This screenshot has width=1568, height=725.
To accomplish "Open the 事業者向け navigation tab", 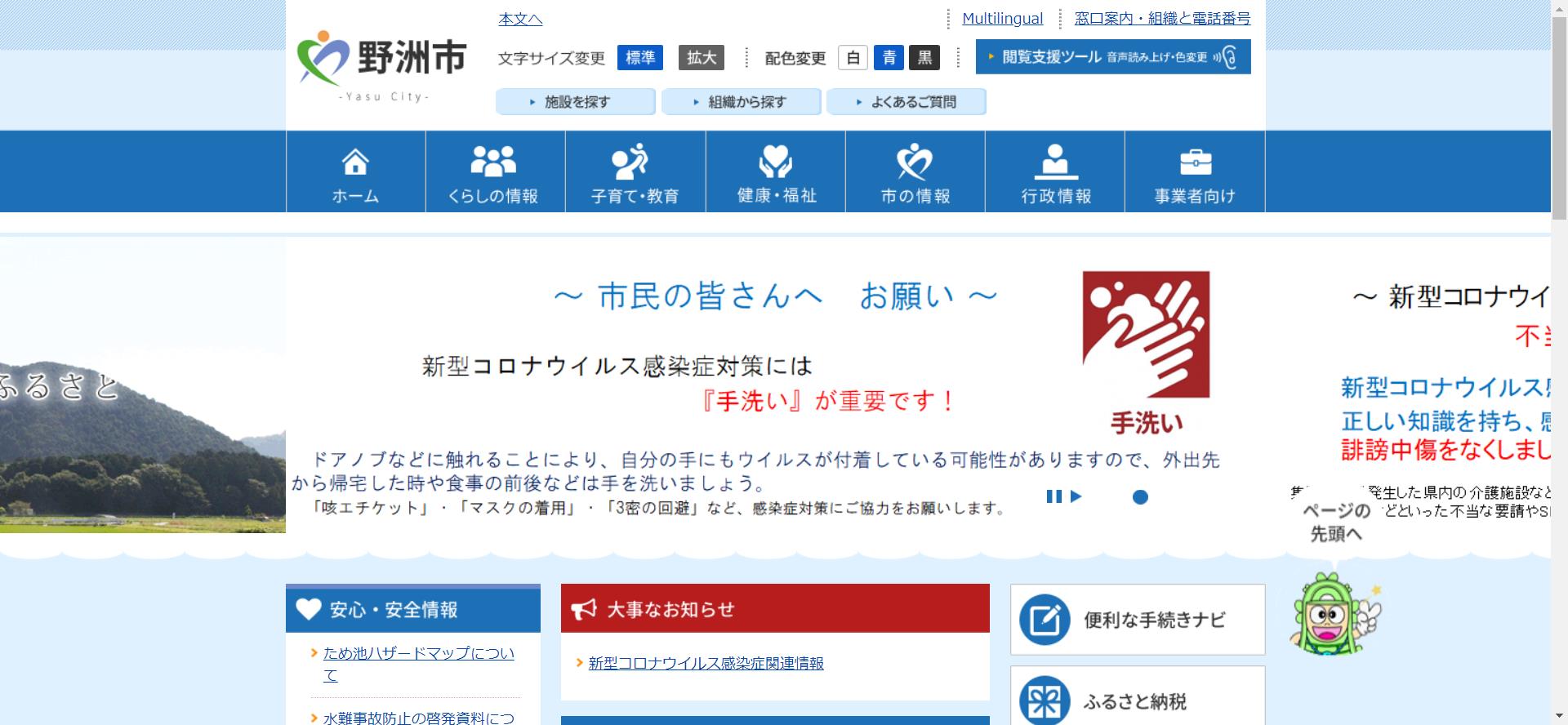I will [1195, 171].
